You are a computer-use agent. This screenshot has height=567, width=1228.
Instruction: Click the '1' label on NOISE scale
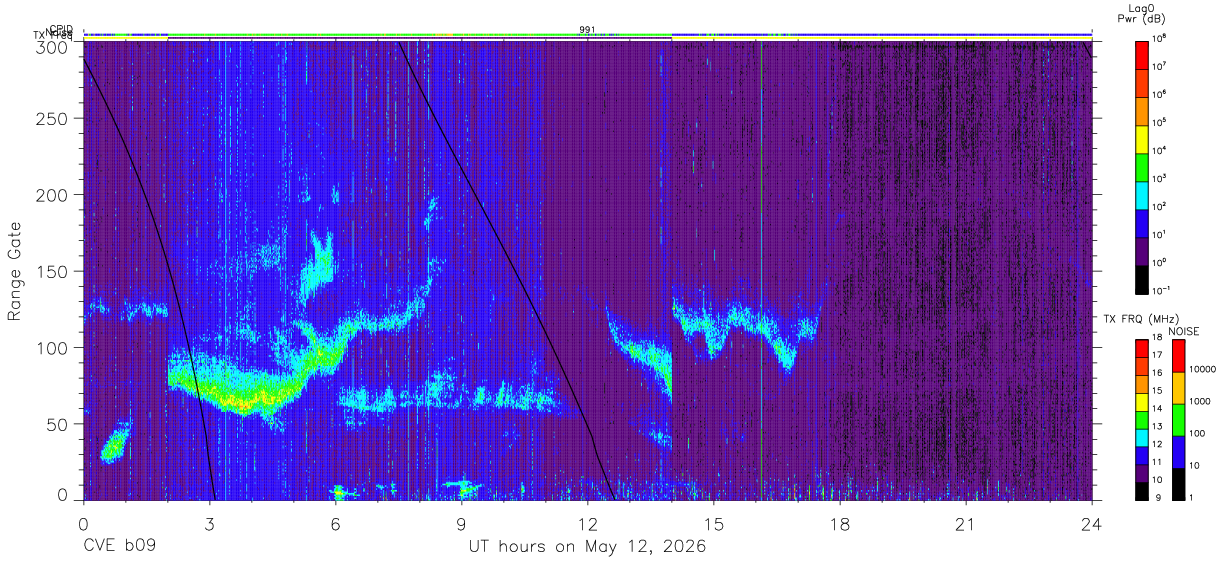(x=1193, y=497)
